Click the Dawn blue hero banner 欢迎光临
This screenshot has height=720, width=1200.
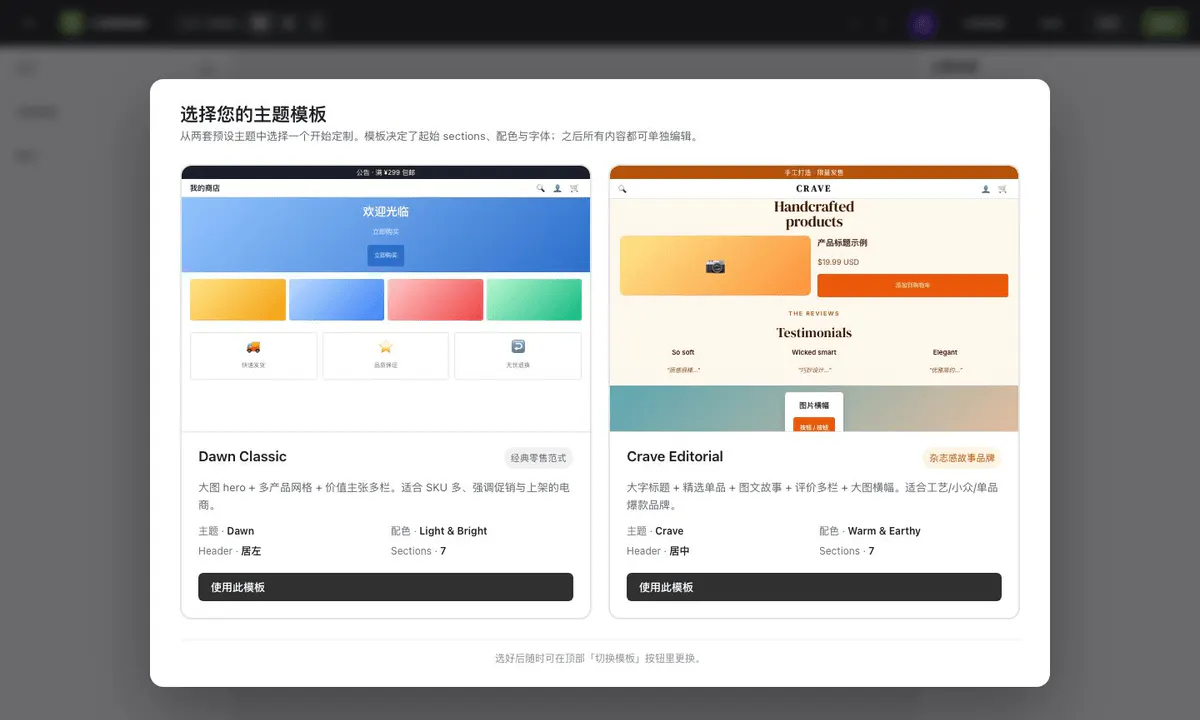click(386, 234)
